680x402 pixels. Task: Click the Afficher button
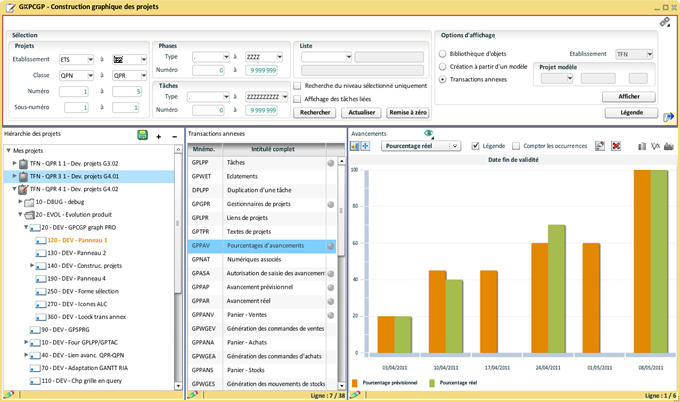pos(629,96)
